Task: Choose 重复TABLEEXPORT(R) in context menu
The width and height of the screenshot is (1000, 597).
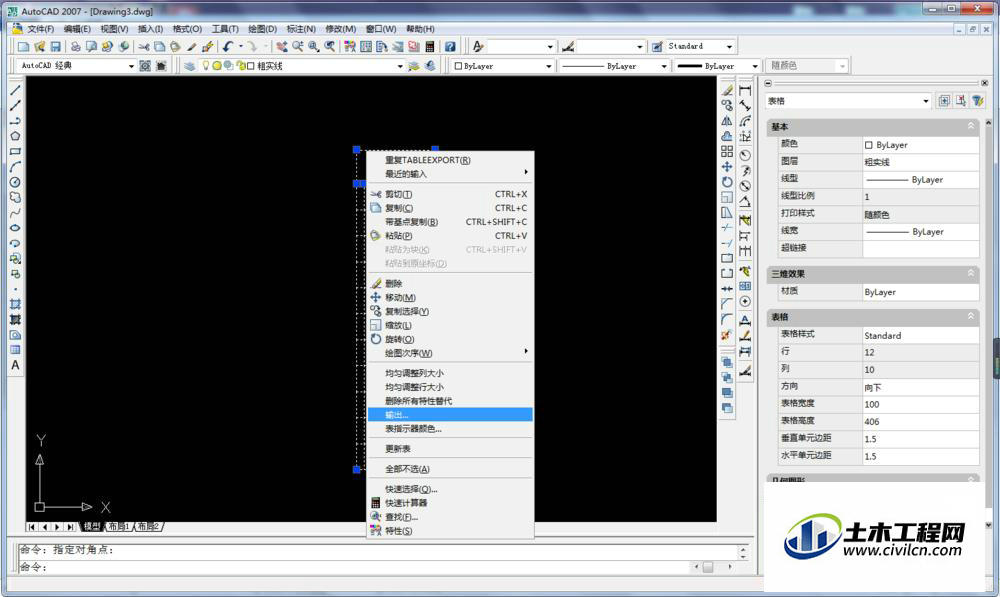Action: click(450, 160)
